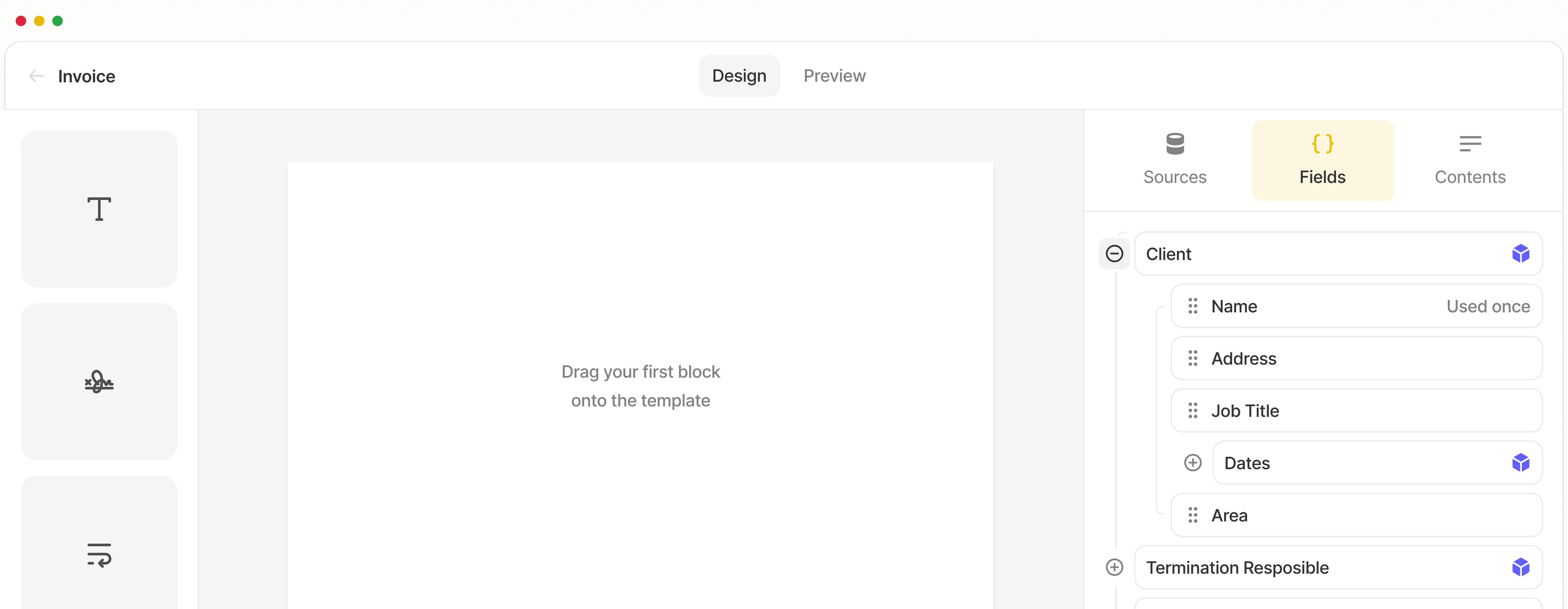Image resolution: width=1568 pixels, height=609 pixels.
Task: Click the drag handle beside Address field
Action: coord(1193,358)
